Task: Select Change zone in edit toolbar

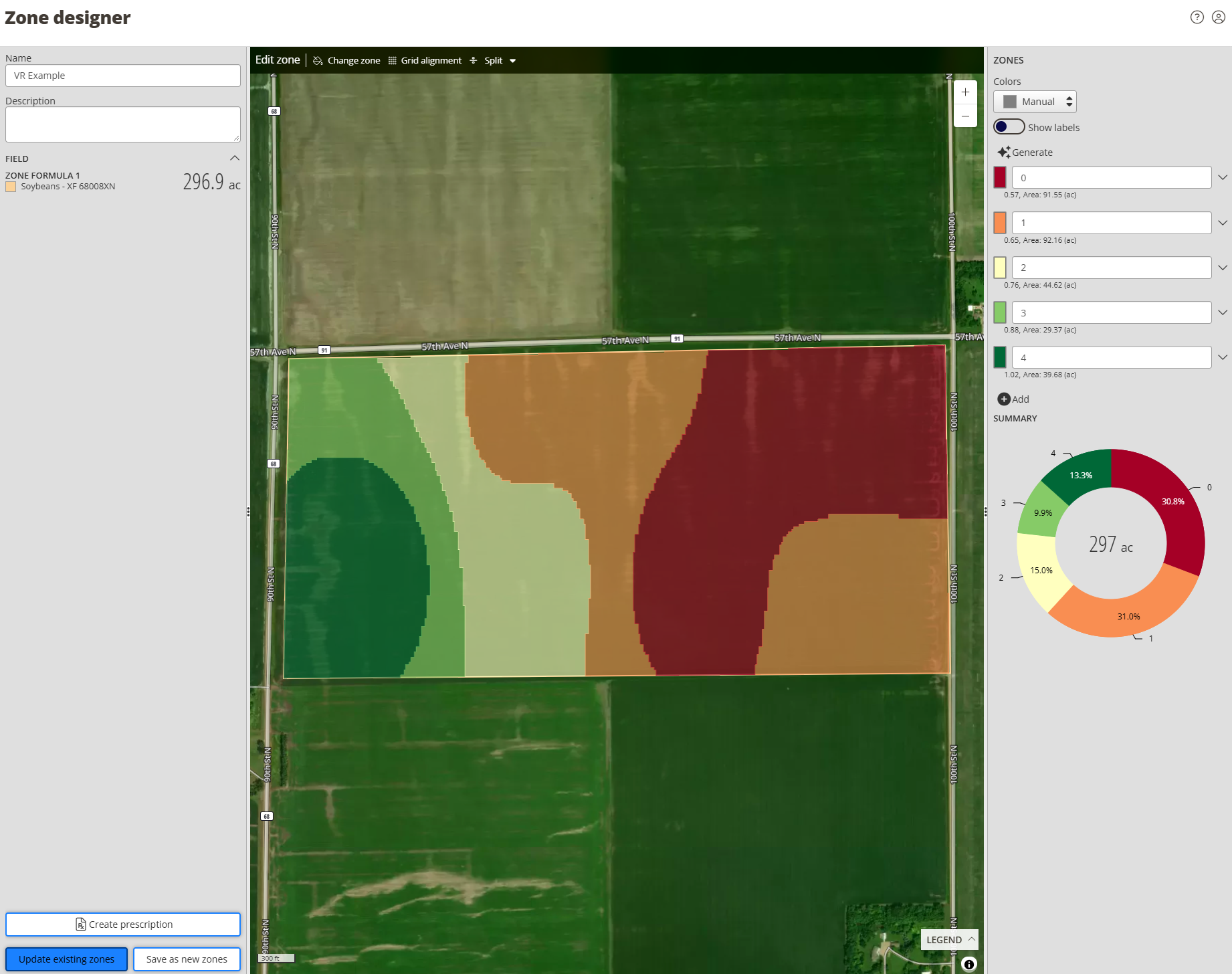Action: 347,60
